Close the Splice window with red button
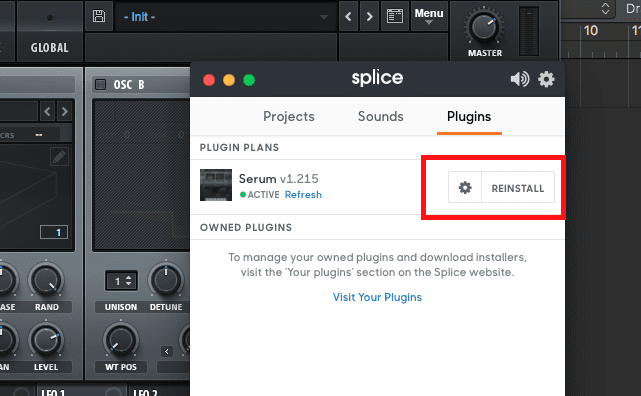Viewport: 641px width, 396px height. coord(209,80)
